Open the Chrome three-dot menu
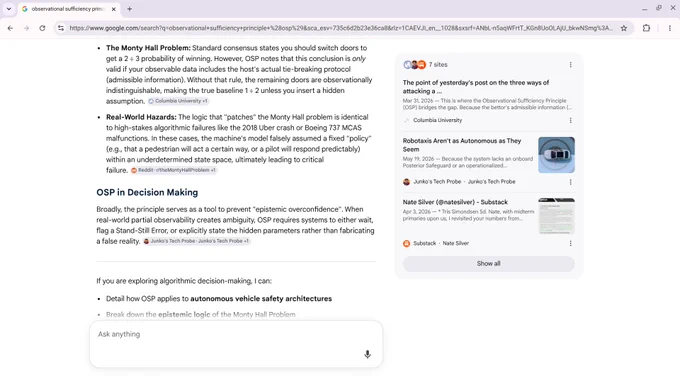Image resolution: width=680 pixels, height=383 pixels. (x=670, y=28)
